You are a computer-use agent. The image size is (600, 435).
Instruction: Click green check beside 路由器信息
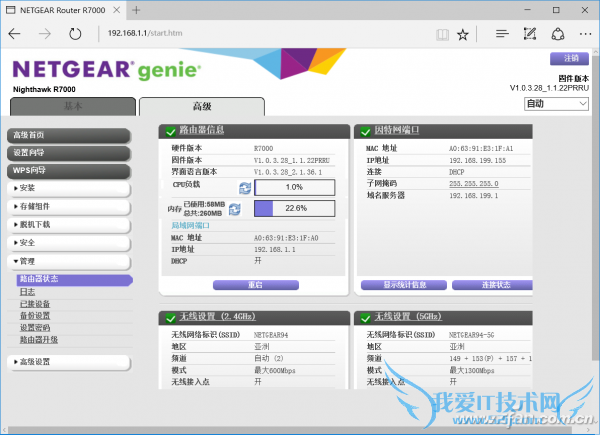click(x=170, y=131)
